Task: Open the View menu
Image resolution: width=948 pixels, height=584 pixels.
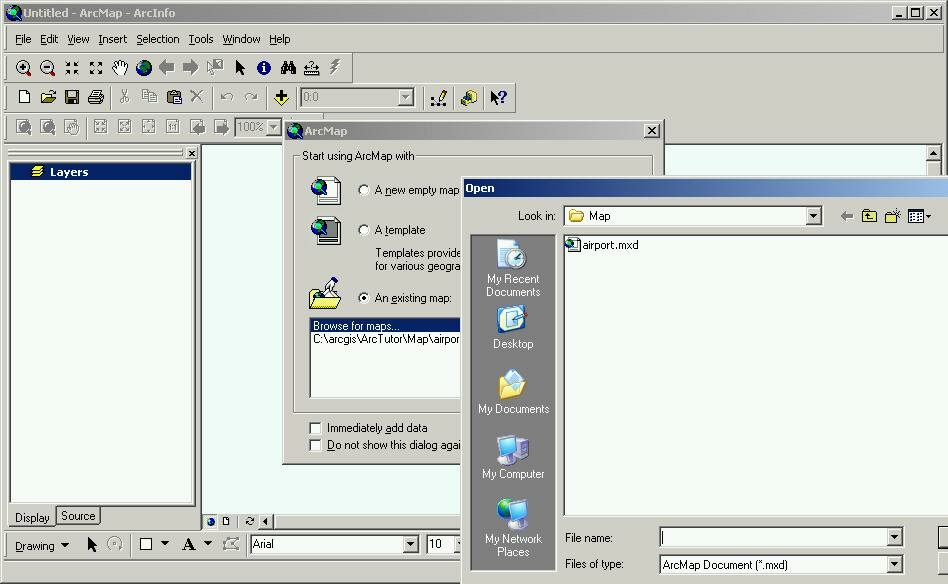Action: [78, 39]
